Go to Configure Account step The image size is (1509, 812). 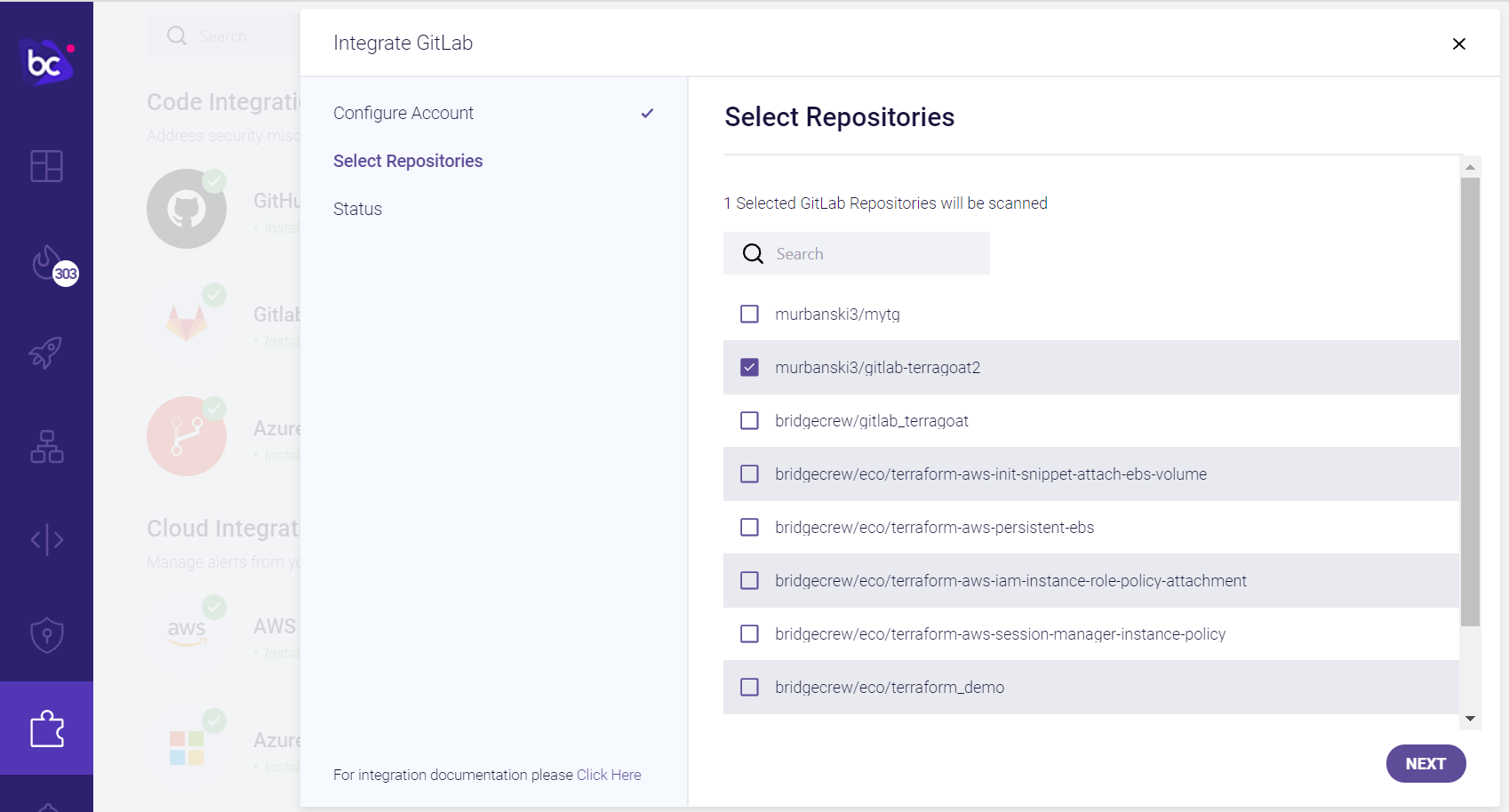[x=403, y=113]
